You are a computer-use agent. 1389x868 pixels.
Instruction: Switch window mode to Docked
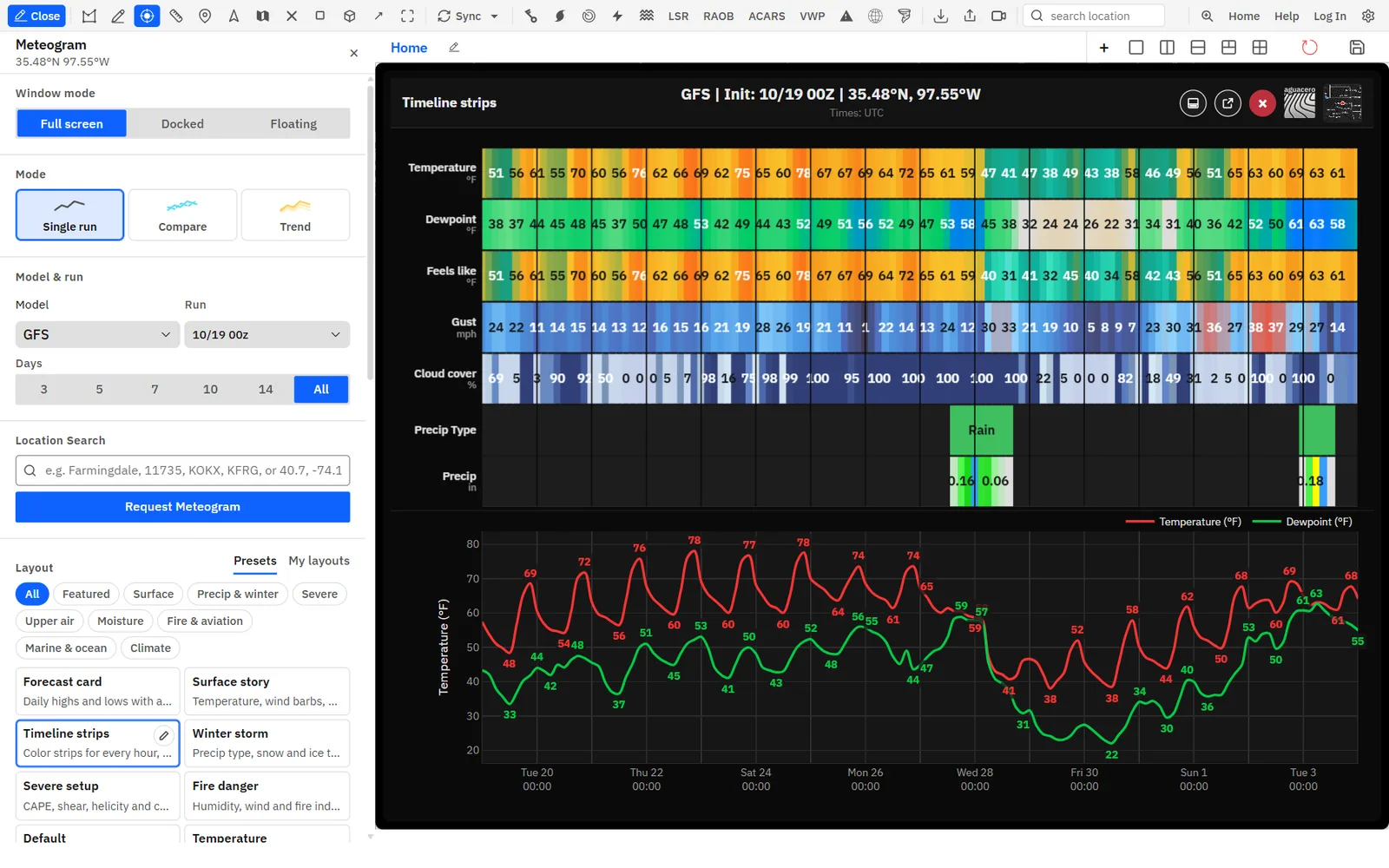coord(182,123)
